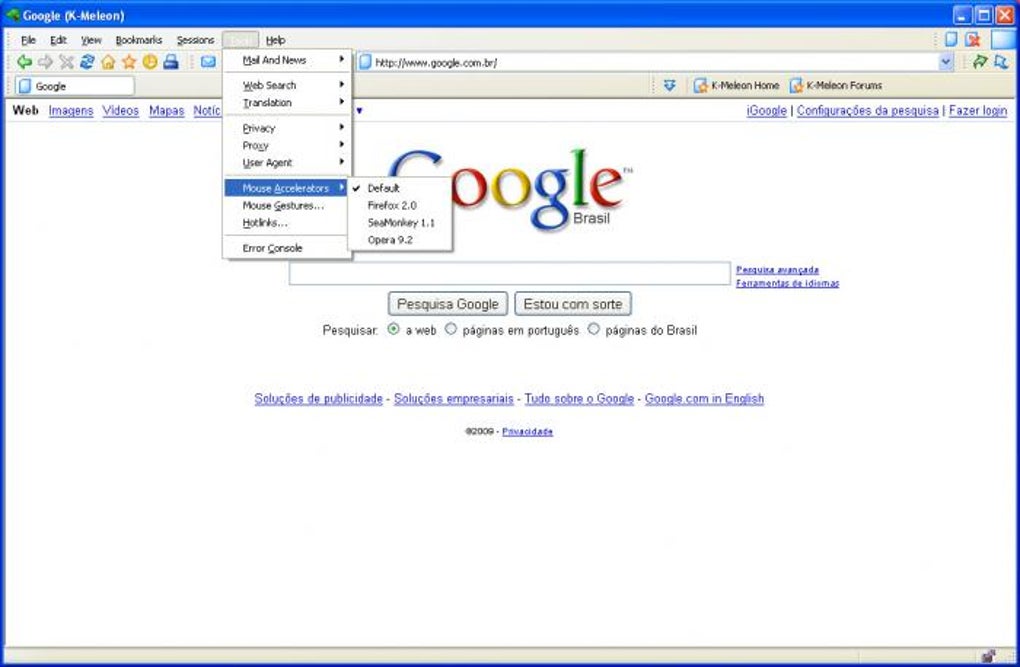
Task: Open the Help menu
Action: [x=275, y=40]
